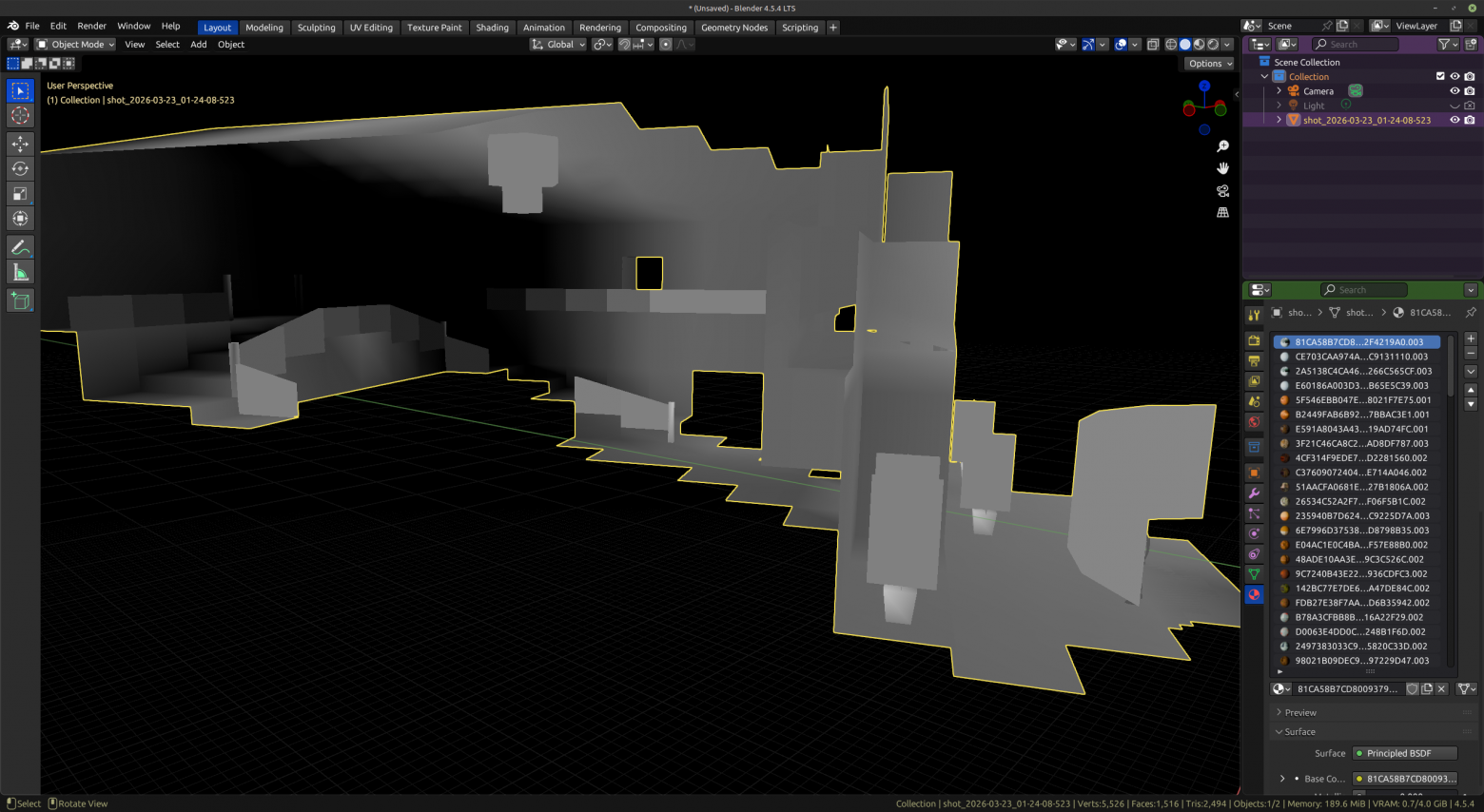Uncheck the Collection exclude checkbox
The image size is (1484, 812).
point(1440,77)
